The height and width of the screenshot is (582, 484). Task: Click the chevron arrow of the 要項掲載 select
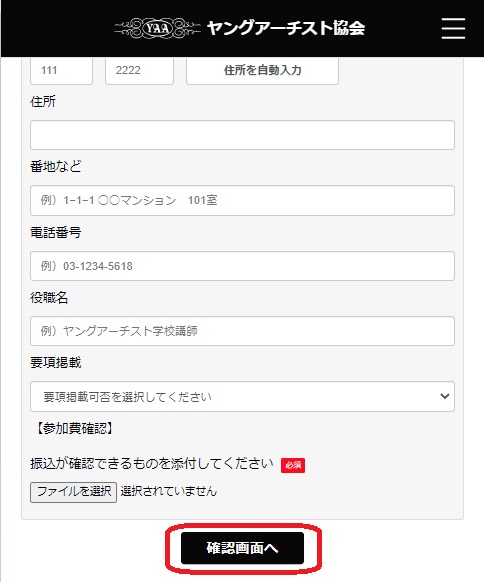445,396
